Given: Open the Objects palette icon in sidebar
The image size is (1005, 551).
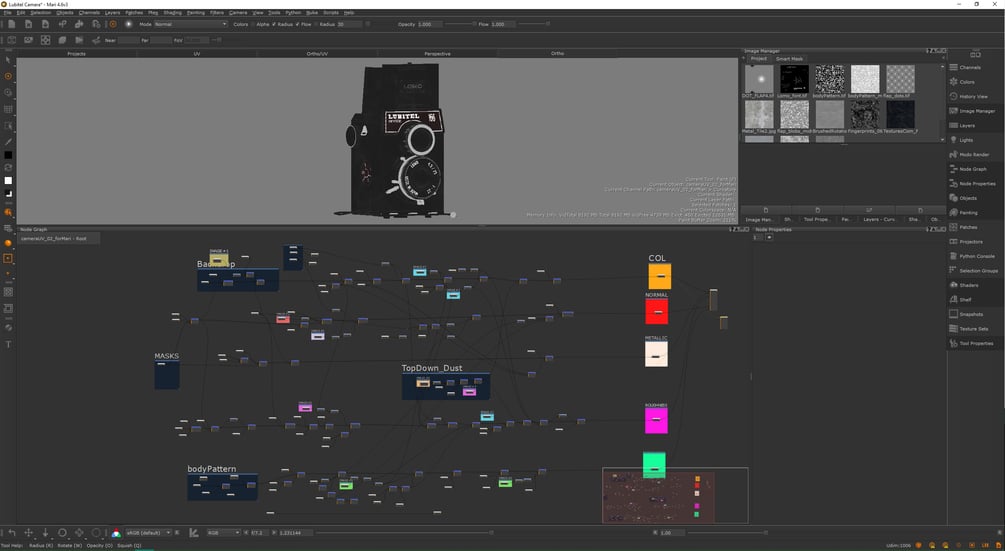Looking at the screenshot, I should (954, 198).
